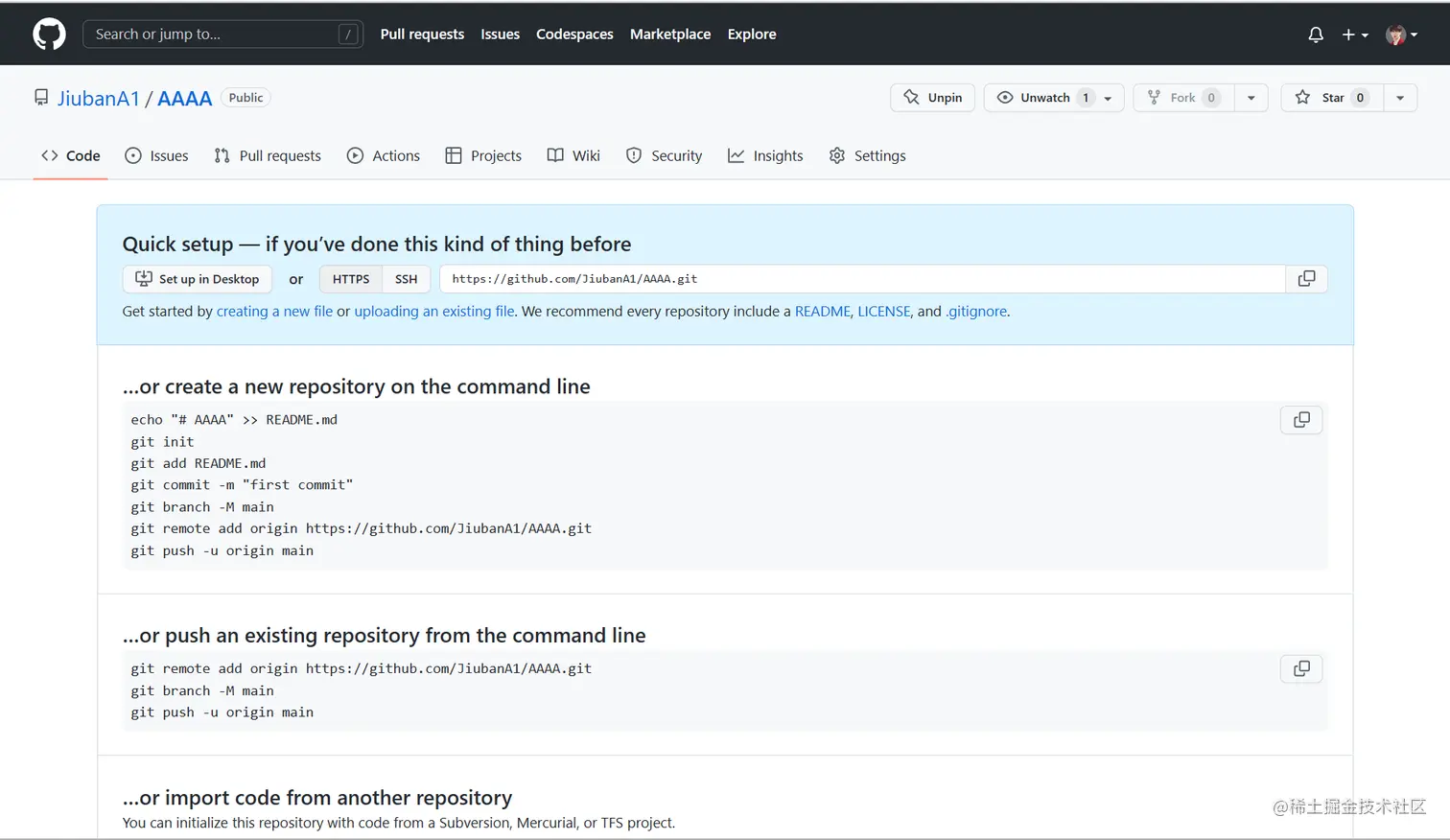Open the Wiki tab
Image resolution: width=1450 pixels, height=840 pixels.
click(x=573, y=155)
